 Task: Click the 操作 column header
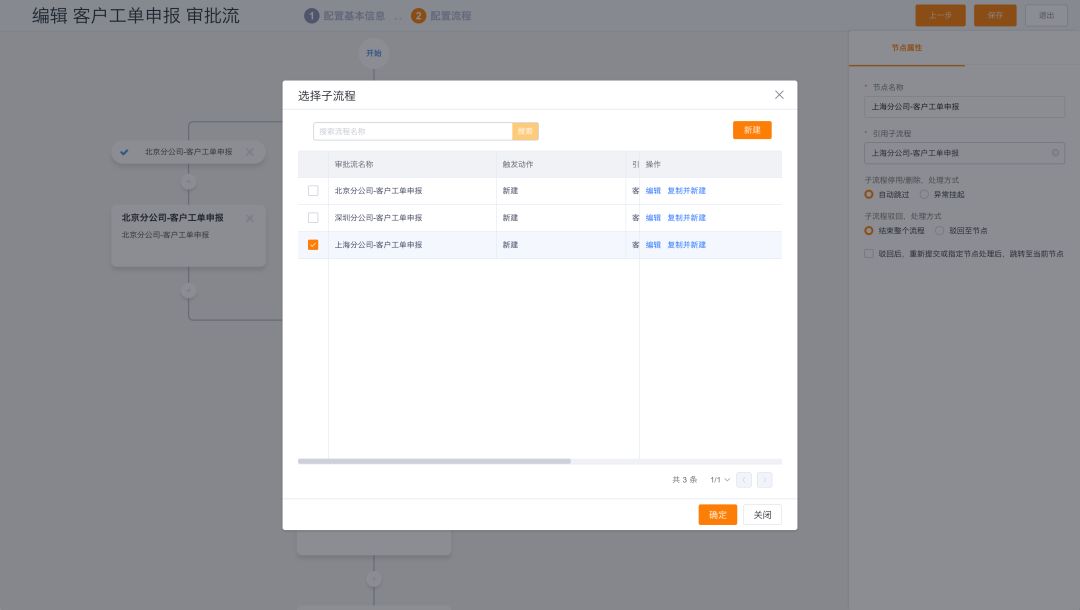(x=710, y=165)
